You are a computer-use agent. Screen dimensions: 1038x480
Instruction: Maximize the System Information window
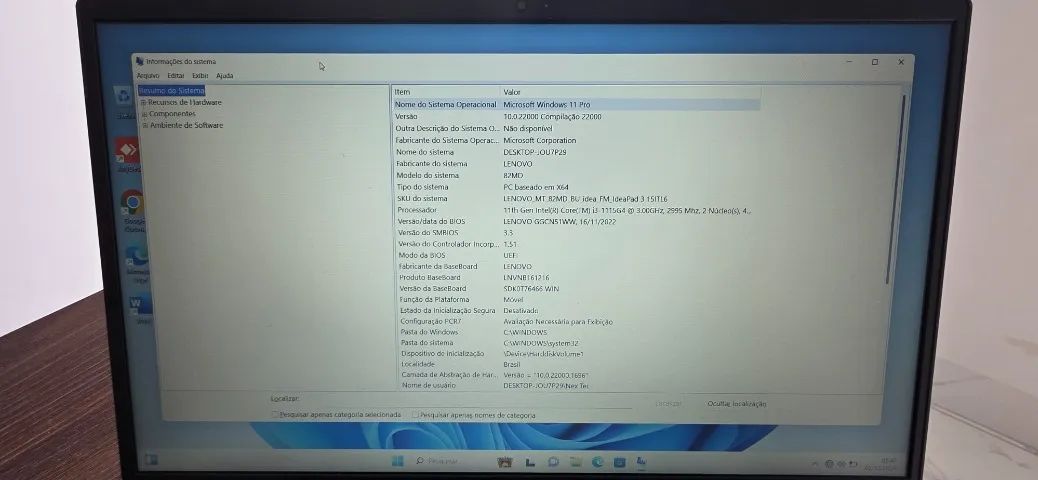coord(875,62)
